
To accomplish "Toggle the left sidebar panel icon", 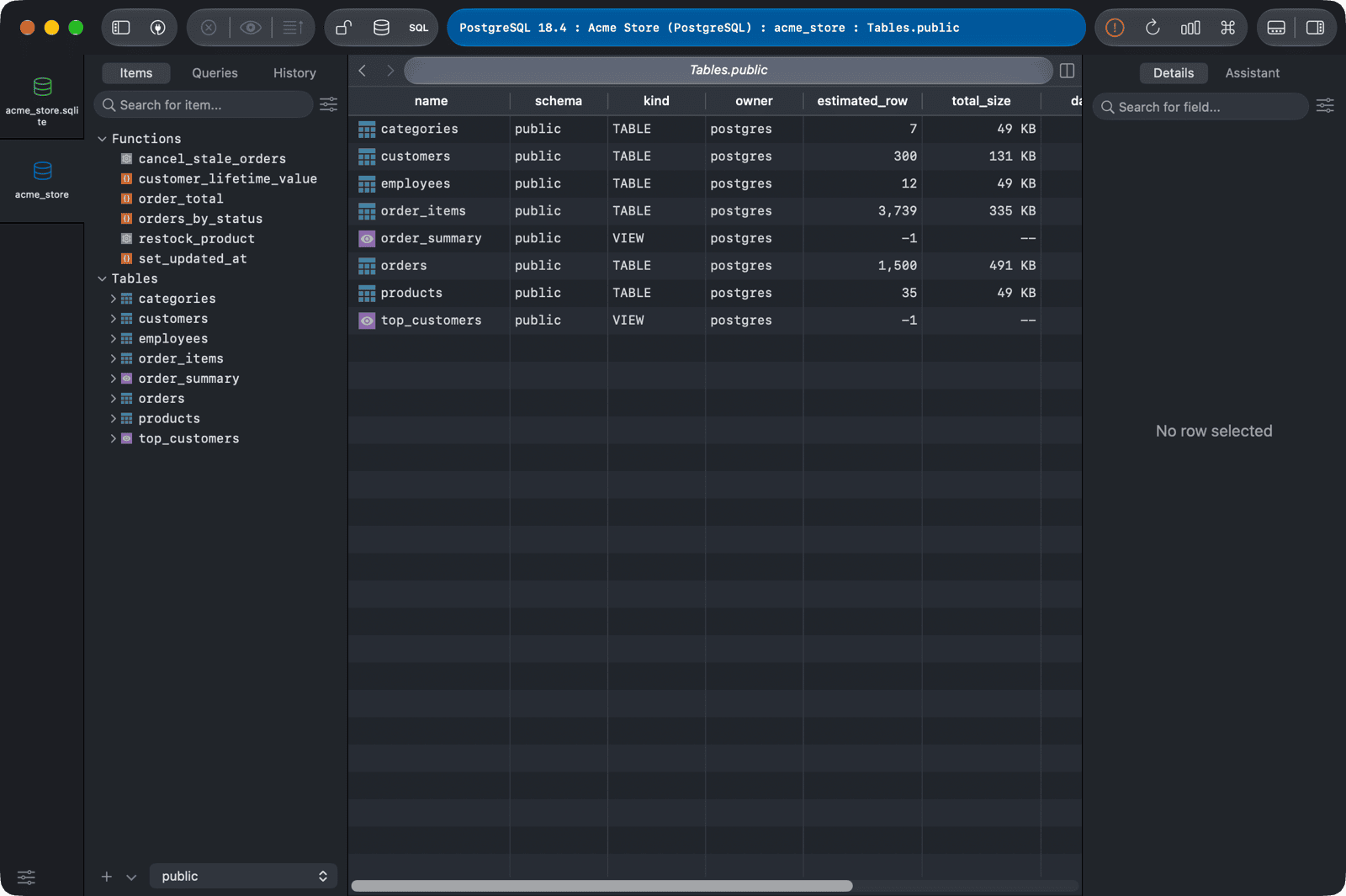I will point(121,28).
